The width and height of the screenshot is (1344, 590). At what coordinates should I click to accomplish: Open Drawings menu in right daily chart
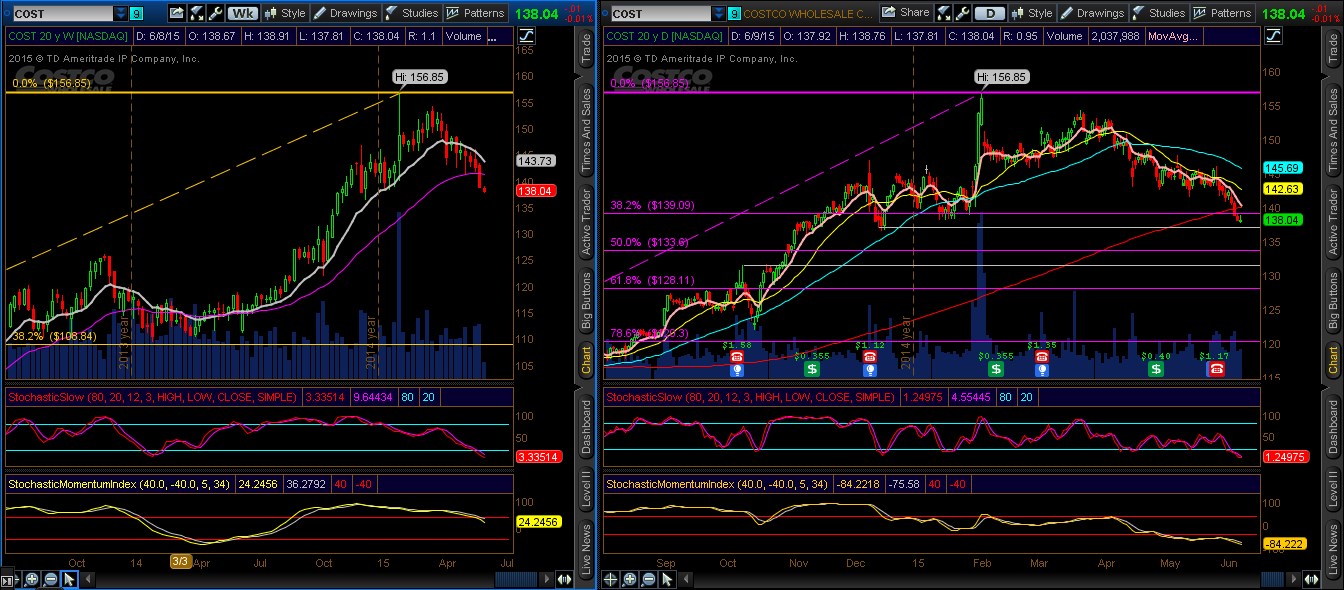pos(1092,13)
